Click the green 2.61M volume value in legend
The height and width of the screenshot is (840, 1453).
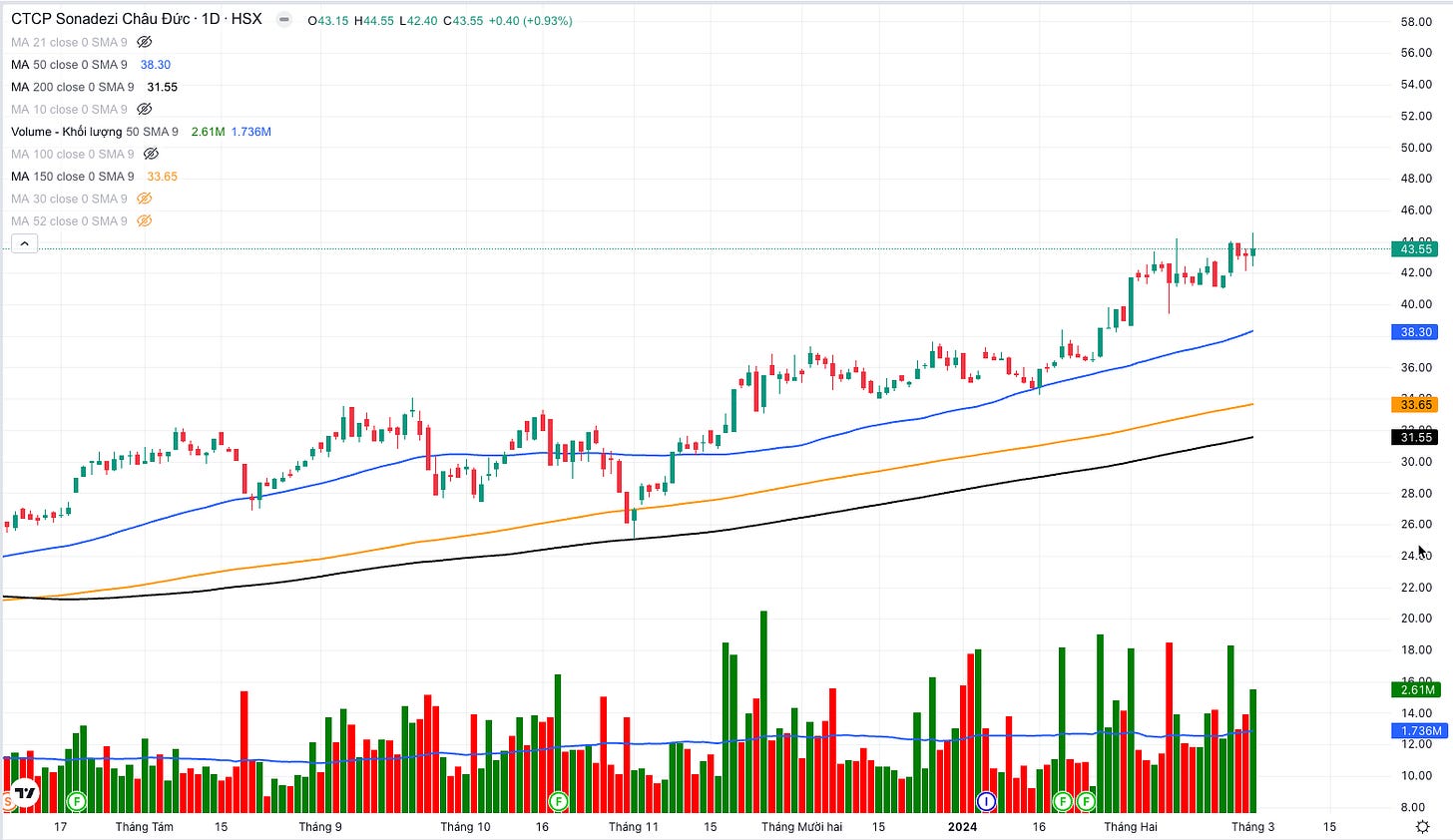pos(208,132)
